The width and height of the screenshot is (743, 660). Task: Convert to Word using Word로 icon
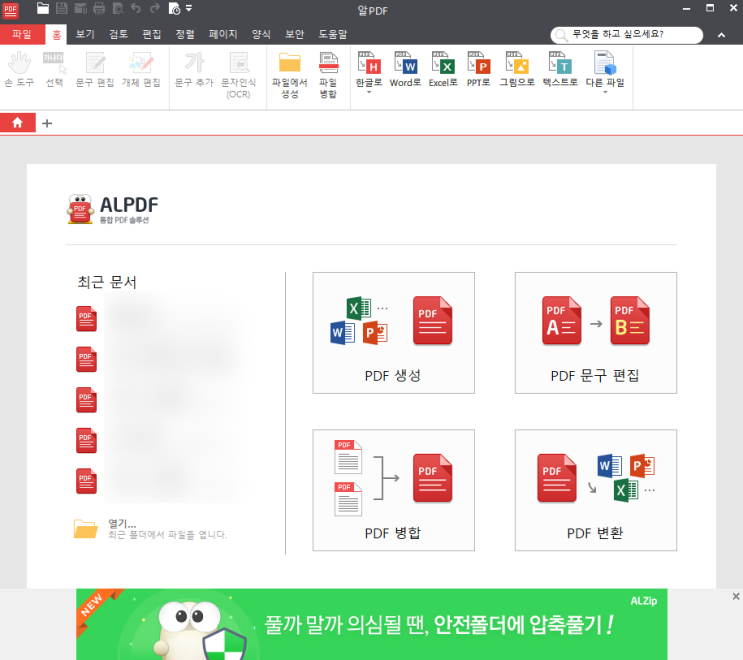[x=405, y=64]
